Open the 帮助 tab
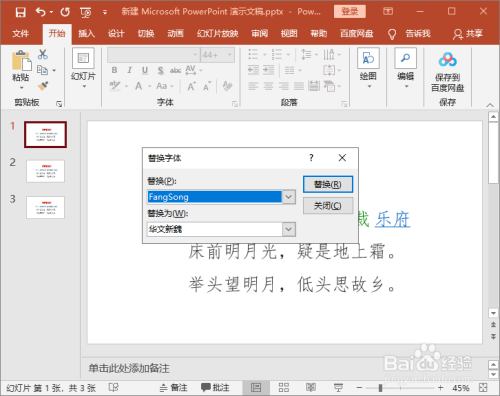Image resolution: width=500 pixels, height=396 pixels. click(319, 34)
